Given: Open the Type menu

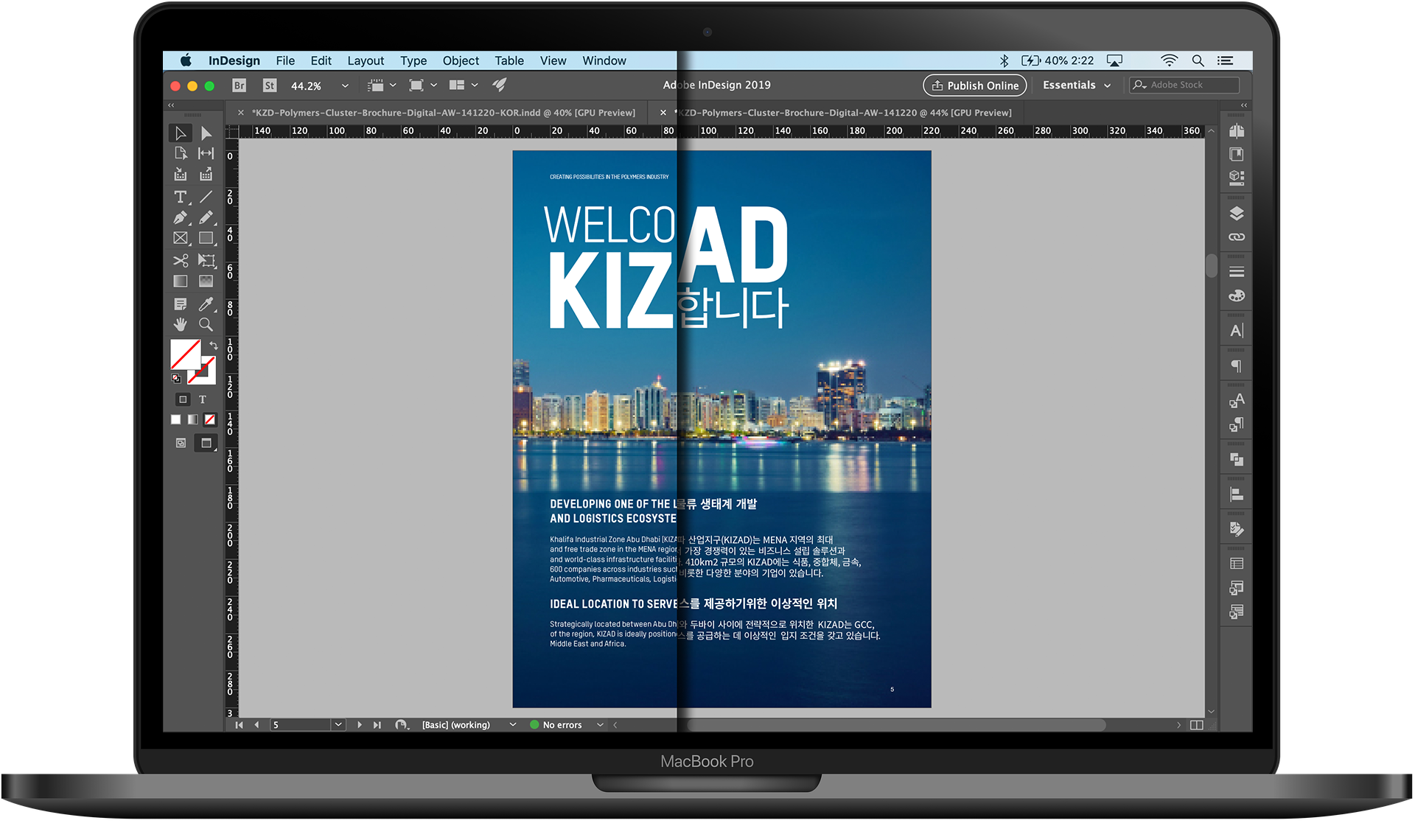Looking at the screenshot, I should pyautogui.click(x=413, y=60).
